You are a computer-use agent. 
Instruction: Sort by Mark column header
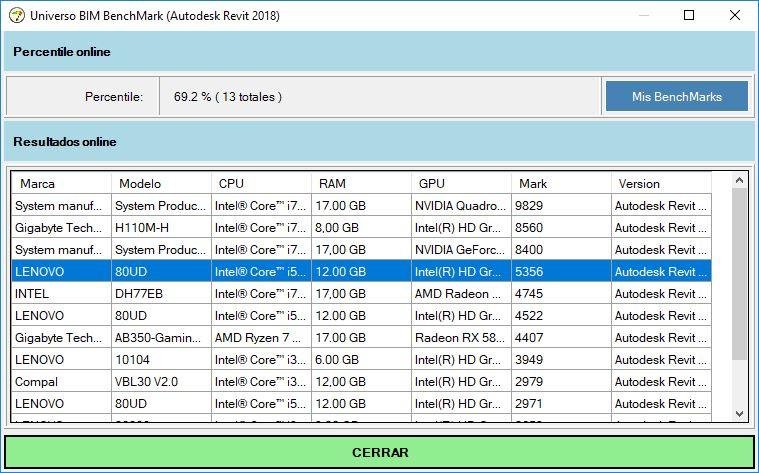[x=562, y=183]
